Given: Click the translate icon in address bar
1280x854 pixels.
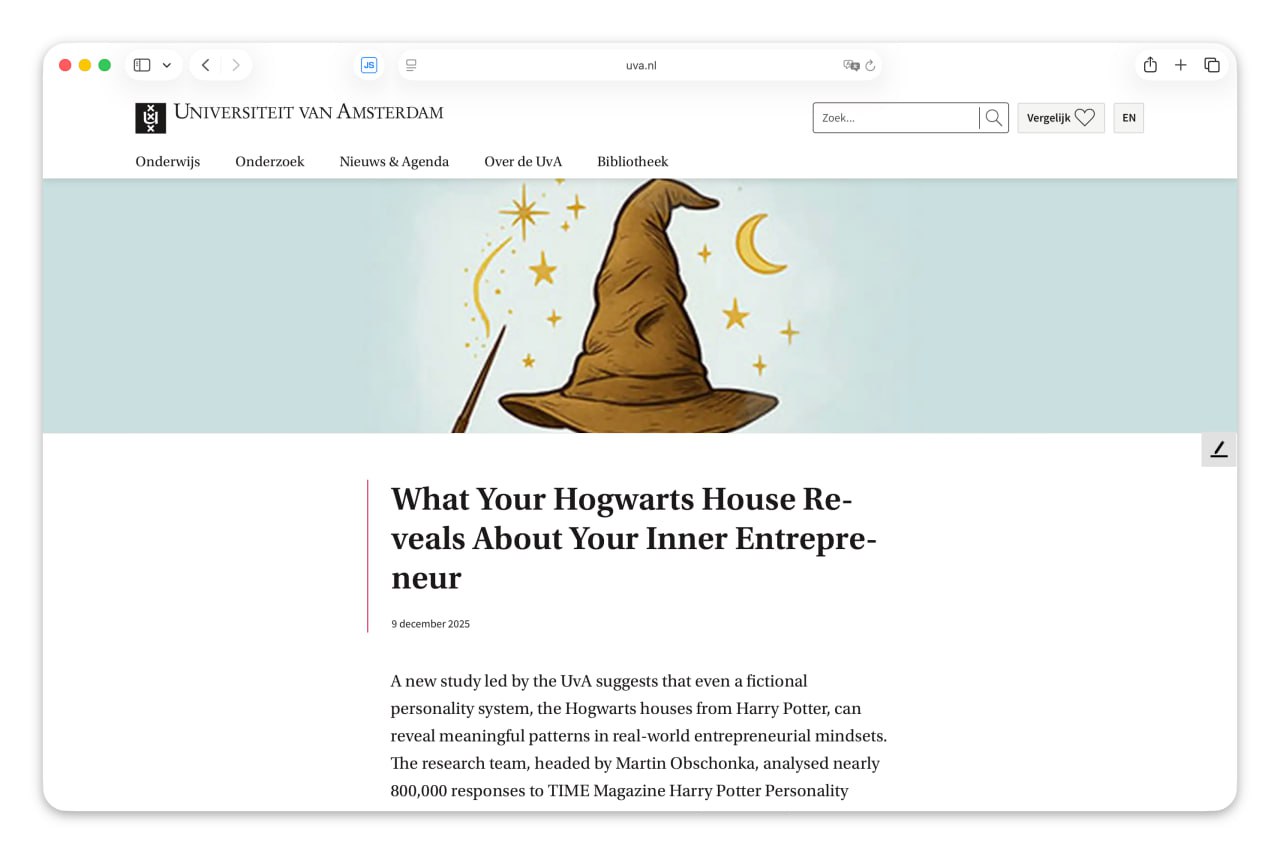Looking at the screenshot, I should pos(851,65).
